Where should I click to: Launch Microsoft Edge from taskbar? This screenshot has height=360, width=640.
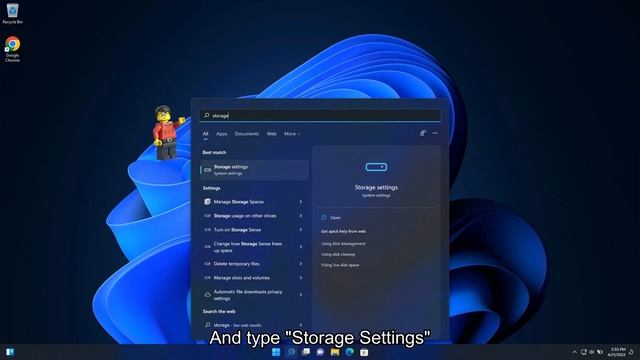click(x=350, y=352)
